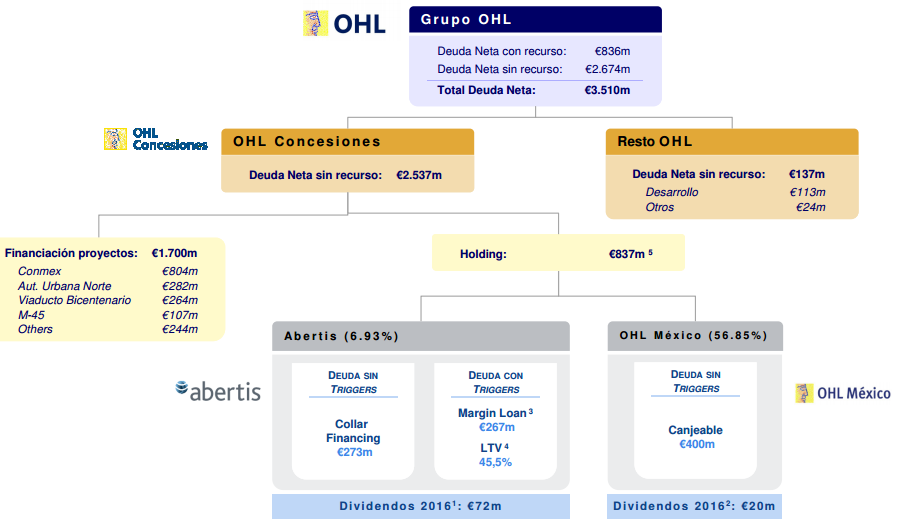Click the Margin Loan label

(x=495, y=413)
